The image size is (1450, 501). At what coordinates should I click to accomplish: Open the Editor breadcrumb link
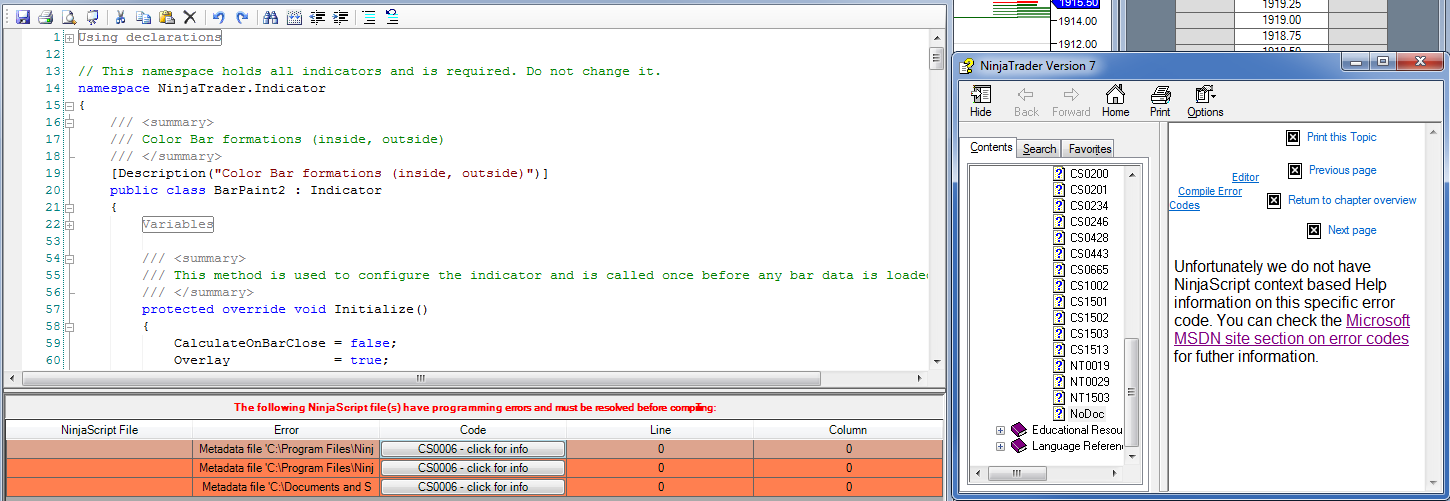[x=1245, y=177]
